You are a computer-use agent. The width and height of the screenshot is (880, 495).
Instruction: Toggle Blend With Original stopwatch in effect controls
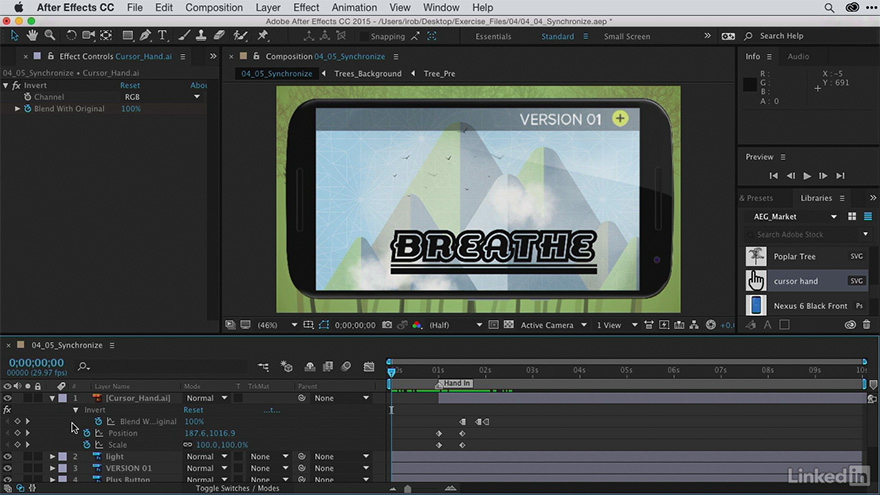tap(28, 109)
